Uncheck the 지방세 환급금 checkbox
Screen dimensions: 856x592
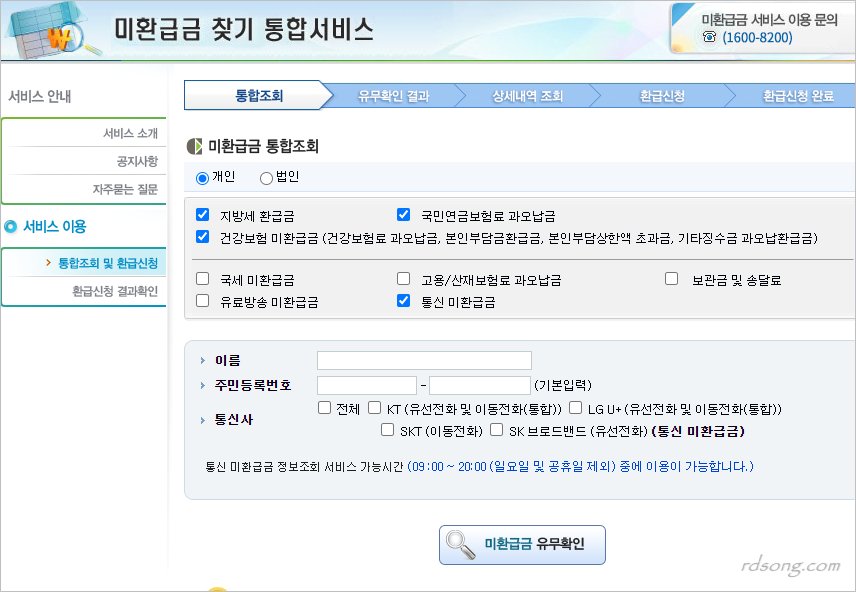[x=203, y=215]
